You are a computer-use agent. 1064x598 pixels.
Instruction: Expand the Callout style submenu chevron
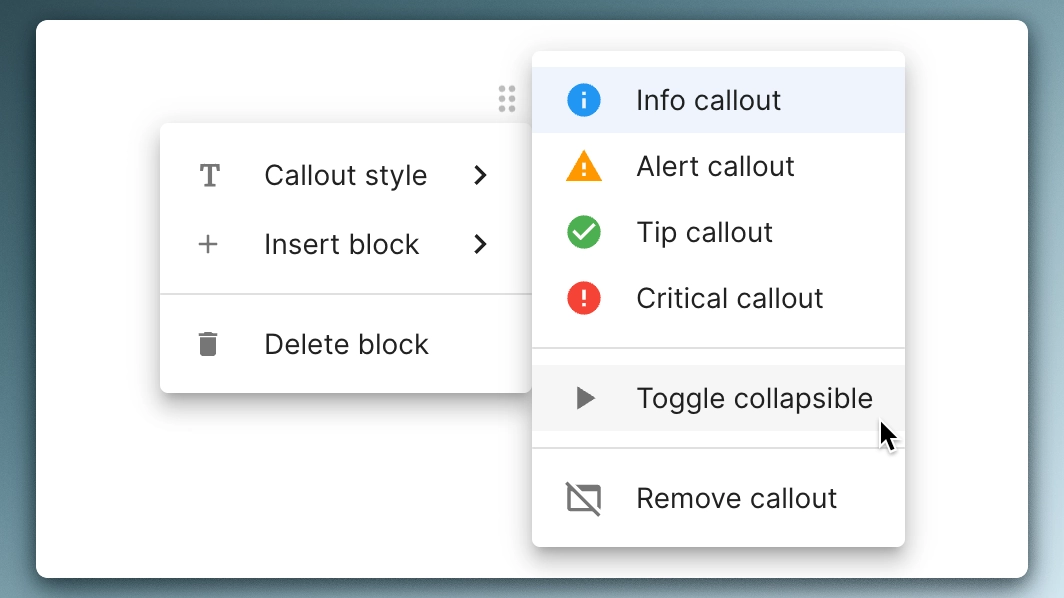click(481, 175)
